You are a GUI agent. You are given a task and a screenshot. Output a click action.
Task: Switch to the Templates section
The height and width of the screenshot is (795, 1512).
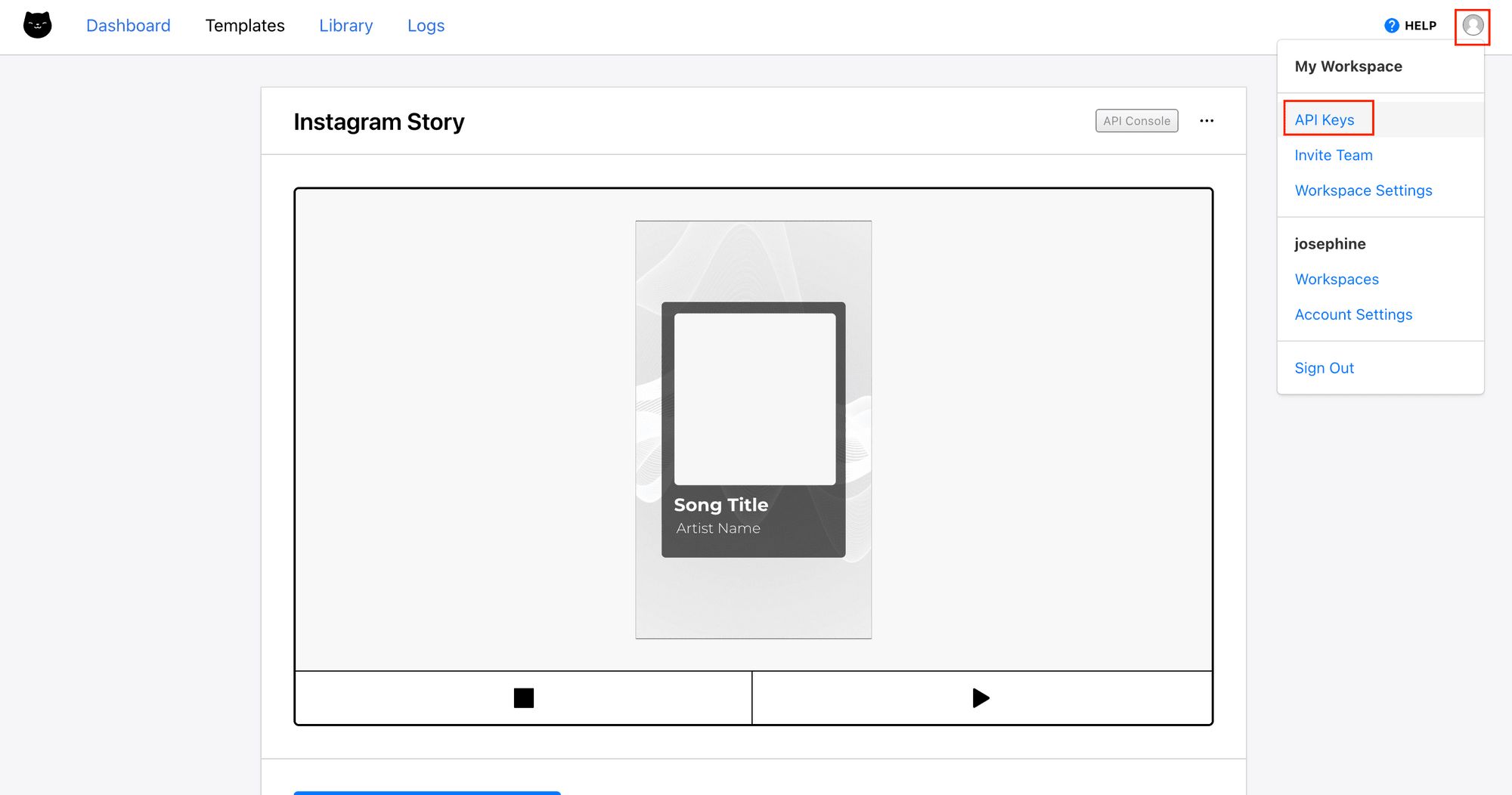tap(244, 25)
